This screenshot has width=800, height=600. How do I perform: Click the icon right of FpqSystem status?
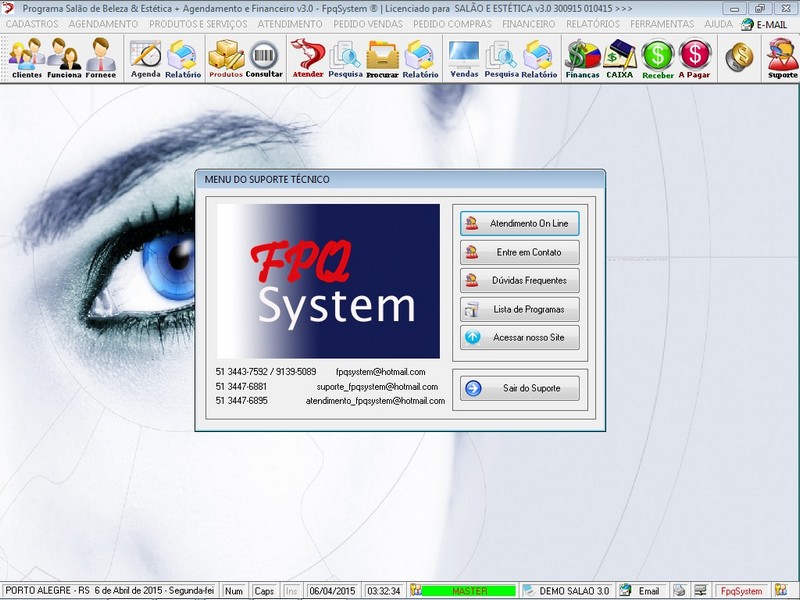(781, 590)
